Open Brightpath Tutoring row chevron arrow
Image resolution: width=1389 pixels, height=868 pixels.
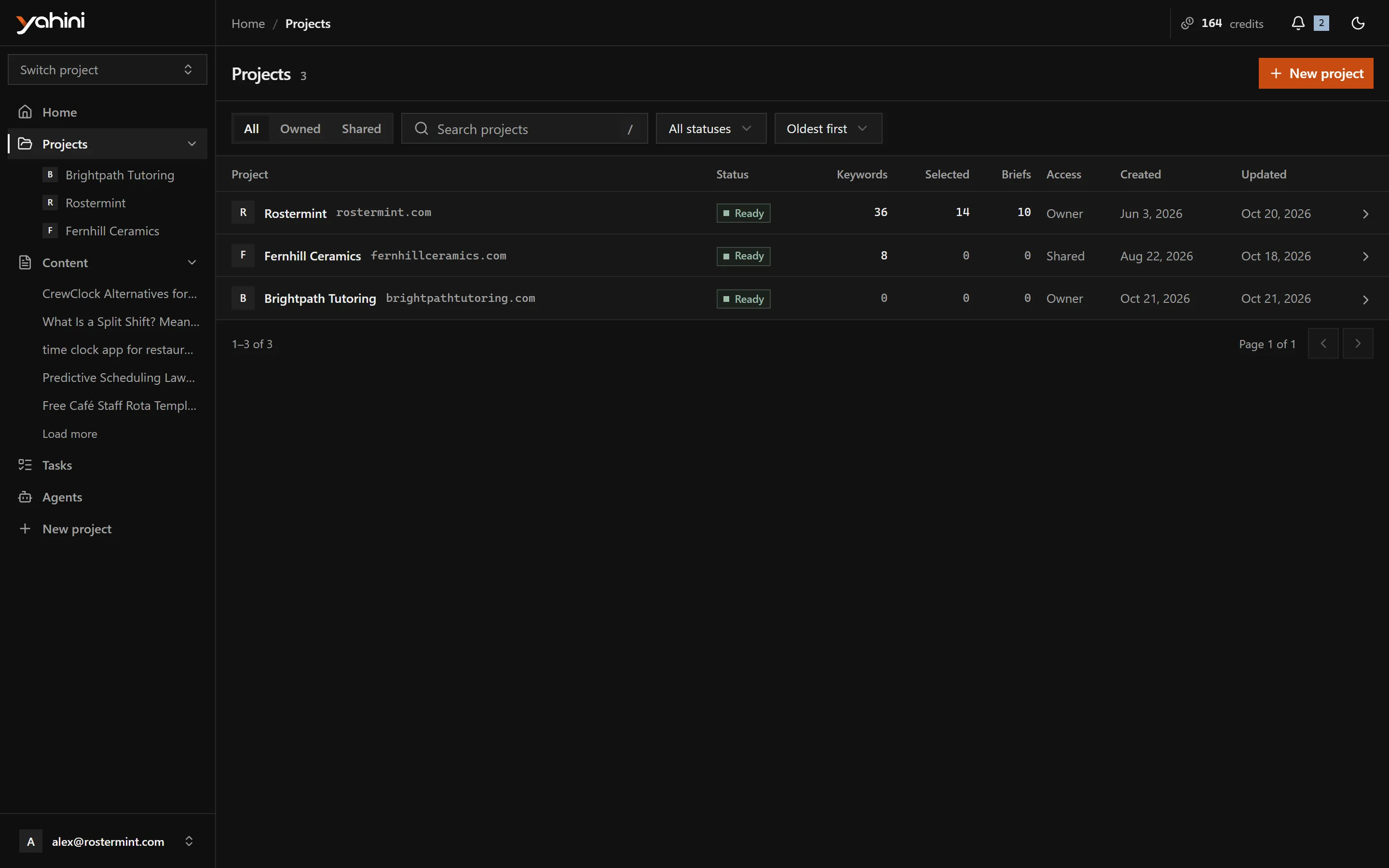tap(1365, 299)
